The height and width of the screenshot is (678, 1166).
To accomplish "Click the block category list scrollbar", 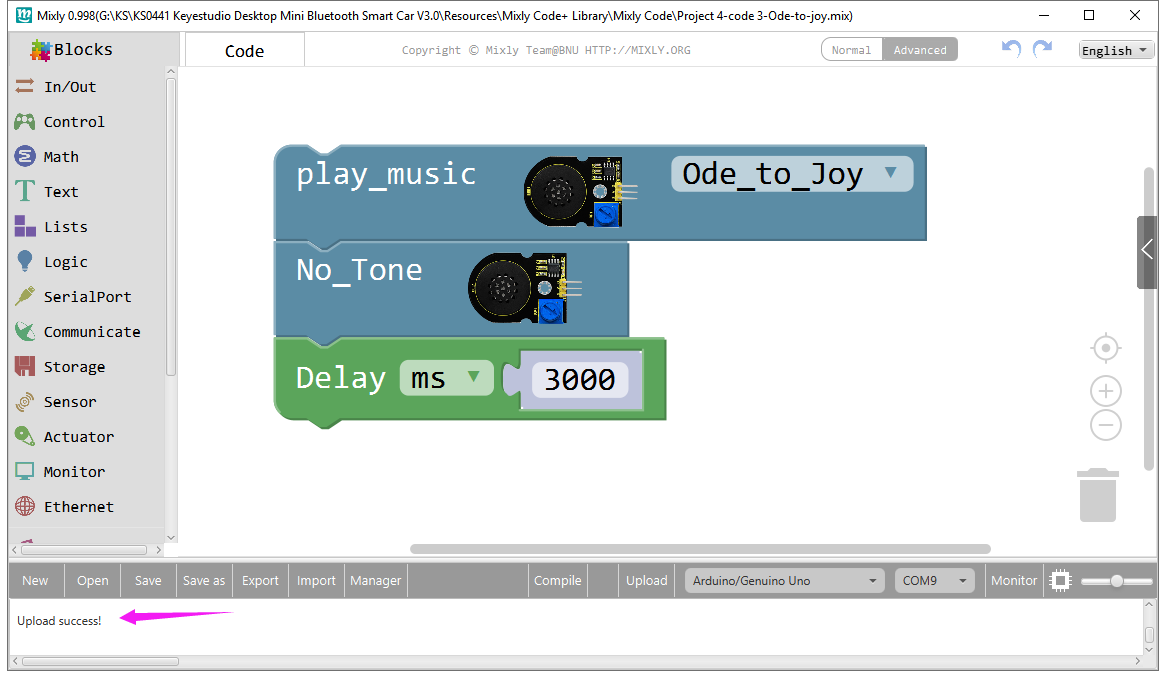I will pos(170,227).
